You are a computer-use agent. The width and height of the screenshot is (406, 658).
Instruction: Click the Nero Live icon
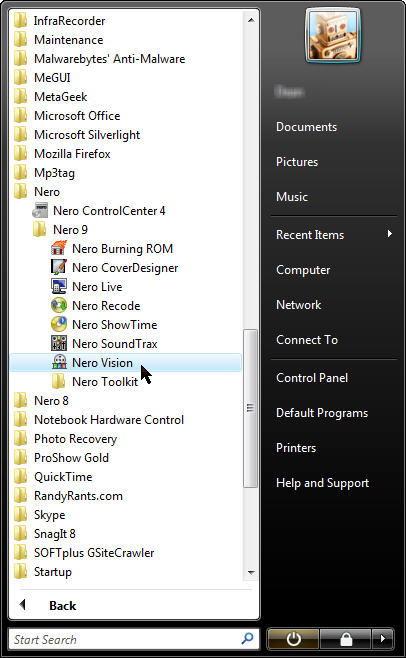click(59, 286)
